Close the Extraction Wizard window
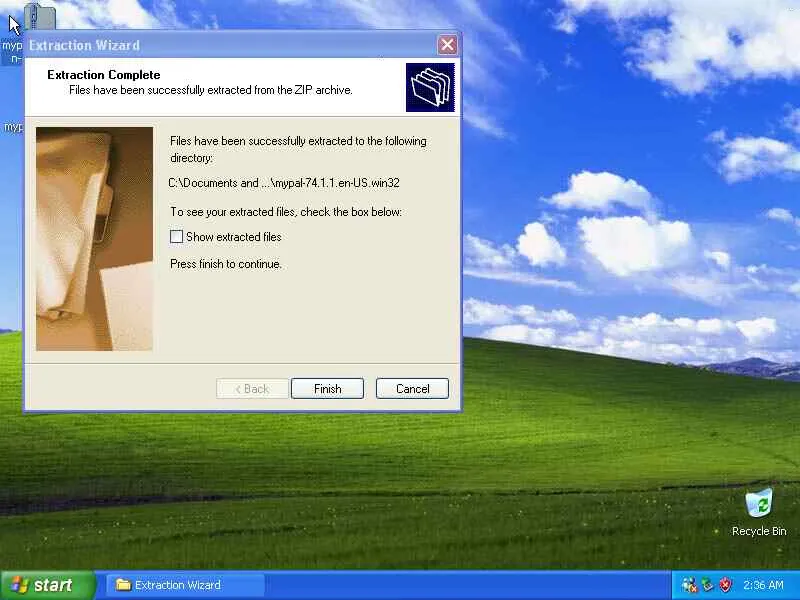The image size is (800, 600). 447,45
